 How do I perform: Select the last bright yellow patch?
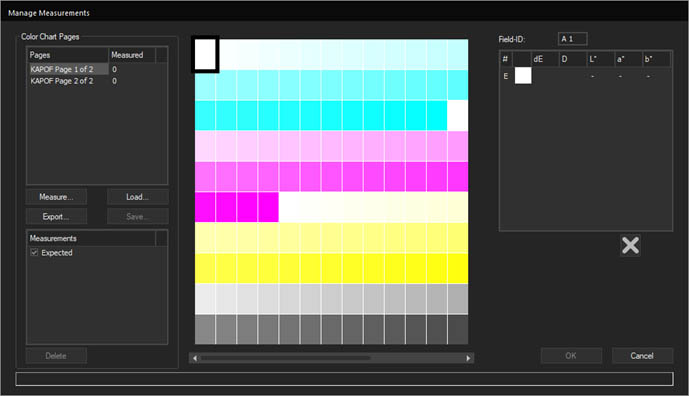pyautogui.click(x=457, y=268)
